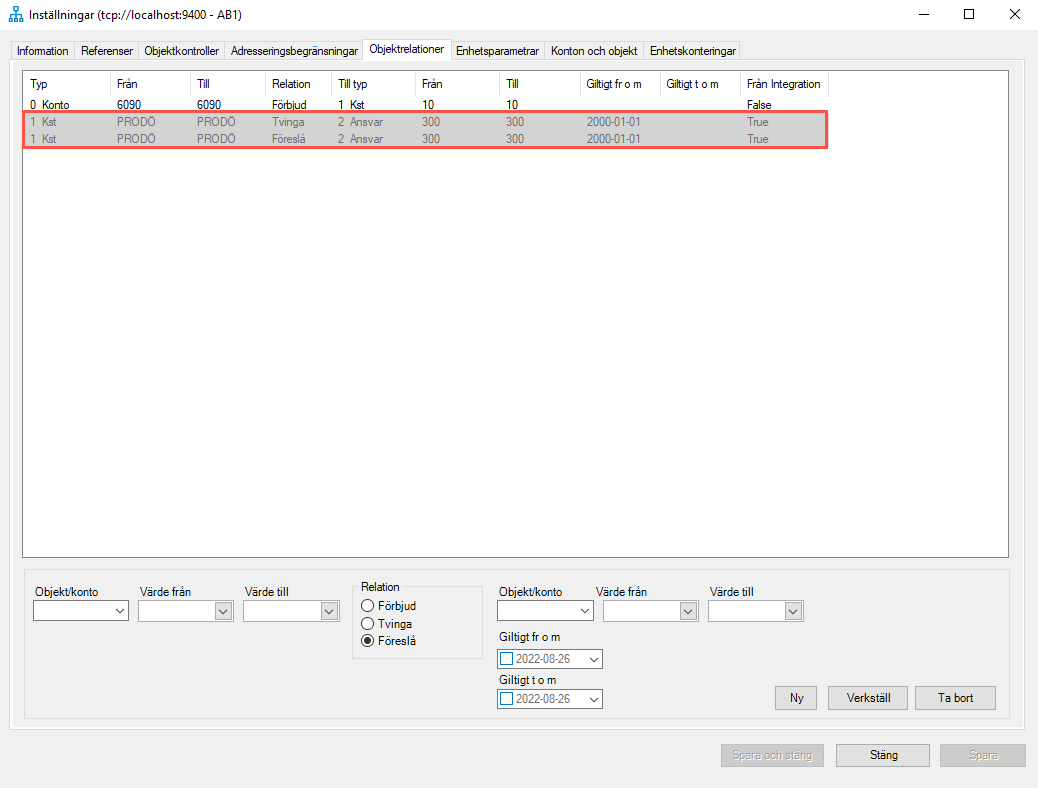
Task: Choose the Tvinga relation option
Action: (368, 623)
